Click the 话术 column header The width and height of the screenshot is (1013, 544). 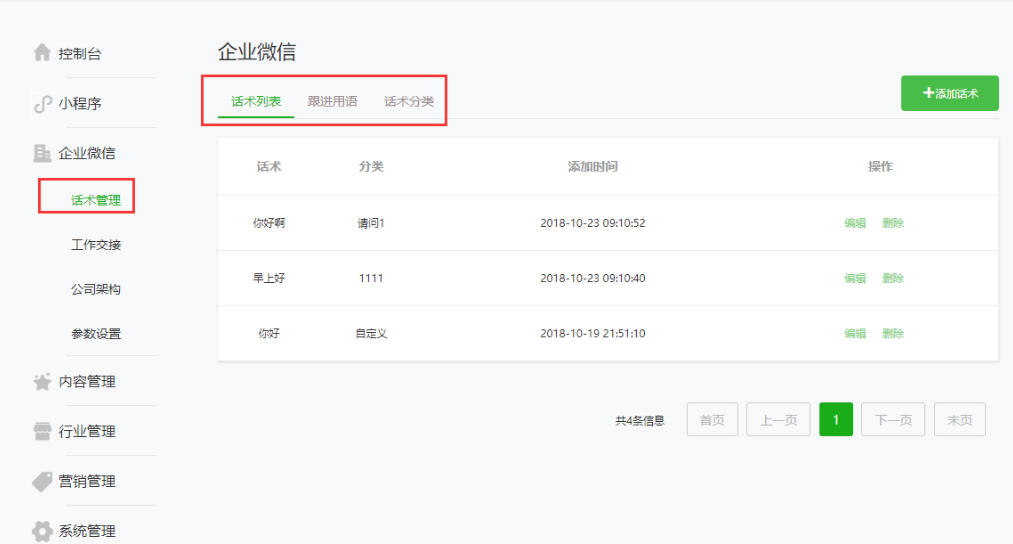[269, 167]
